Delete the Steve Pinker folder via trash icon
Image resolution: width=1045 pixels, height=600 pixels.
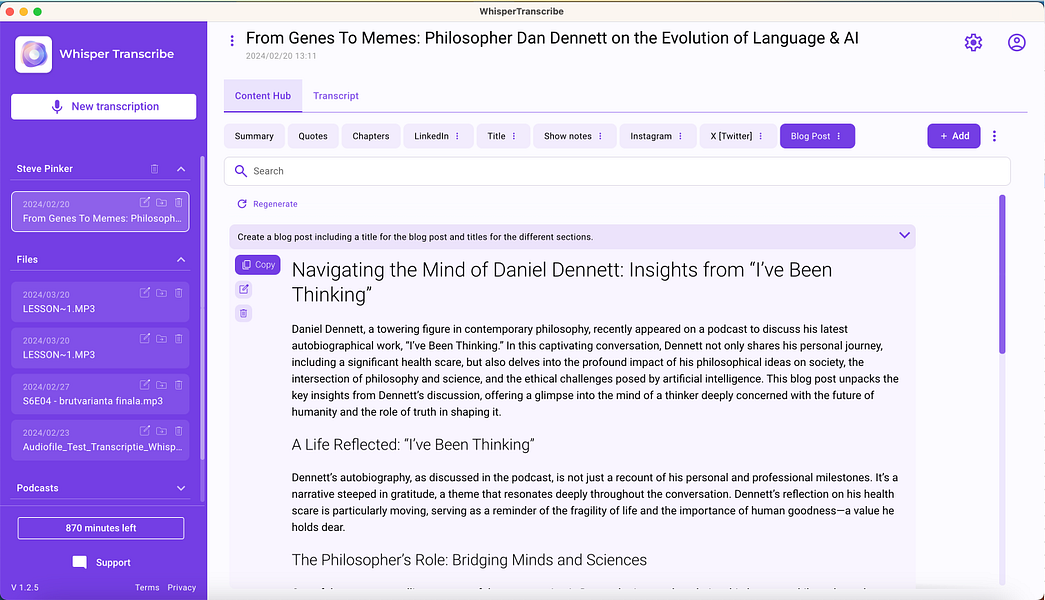click(155, 169)
